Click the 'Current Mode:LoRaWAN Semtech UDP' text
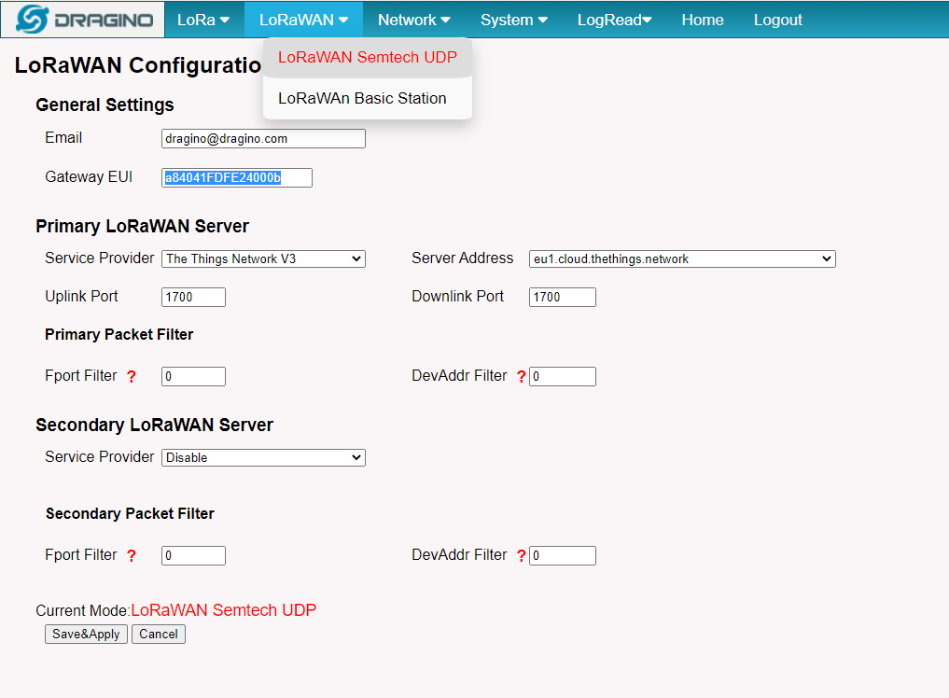The image size is (949, 698). (x=176, y=610)
